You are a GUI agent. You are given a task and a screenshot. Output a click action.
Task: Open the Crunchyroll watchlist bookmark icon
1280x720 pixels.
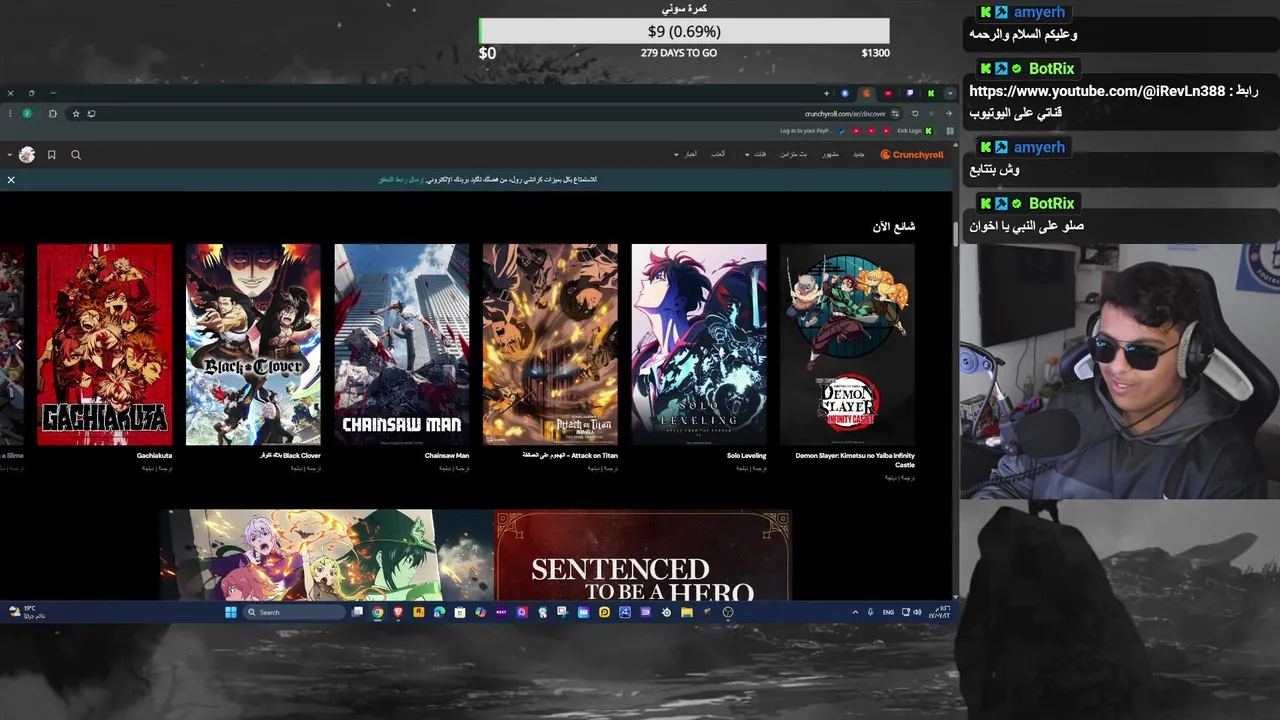click(x=51, y=155)
